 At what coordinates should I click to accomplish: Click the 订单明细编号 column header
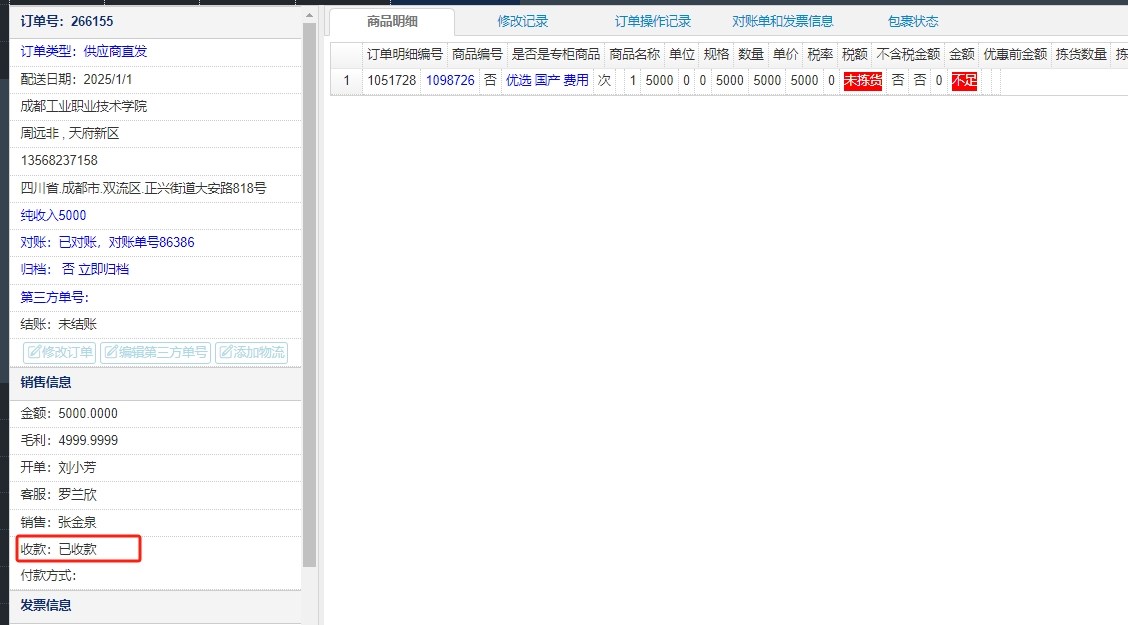[x=405, y=54]
